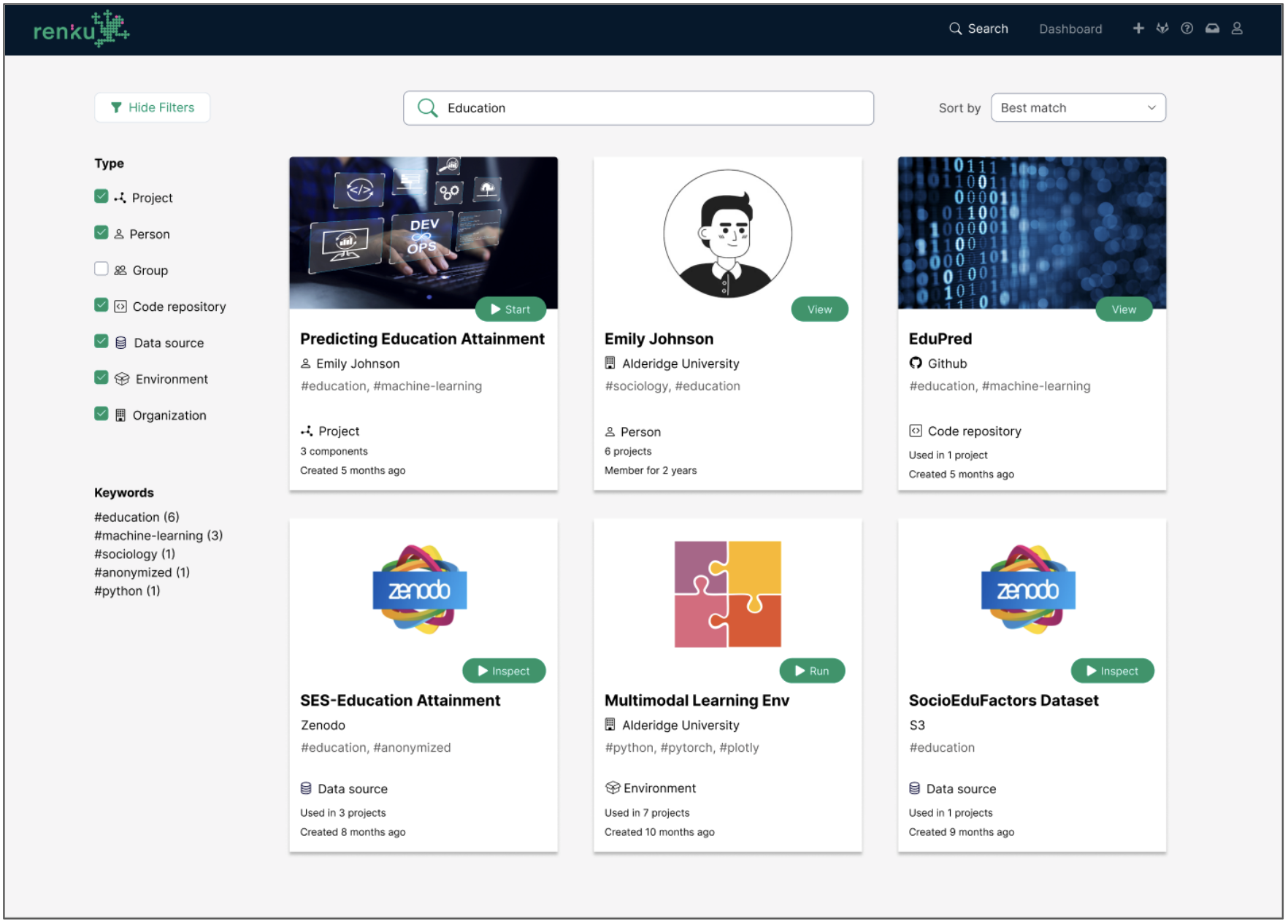Open the Sort by Best match dropdown
This screenshot has width=1288, height=924.
coord(1078,108)
